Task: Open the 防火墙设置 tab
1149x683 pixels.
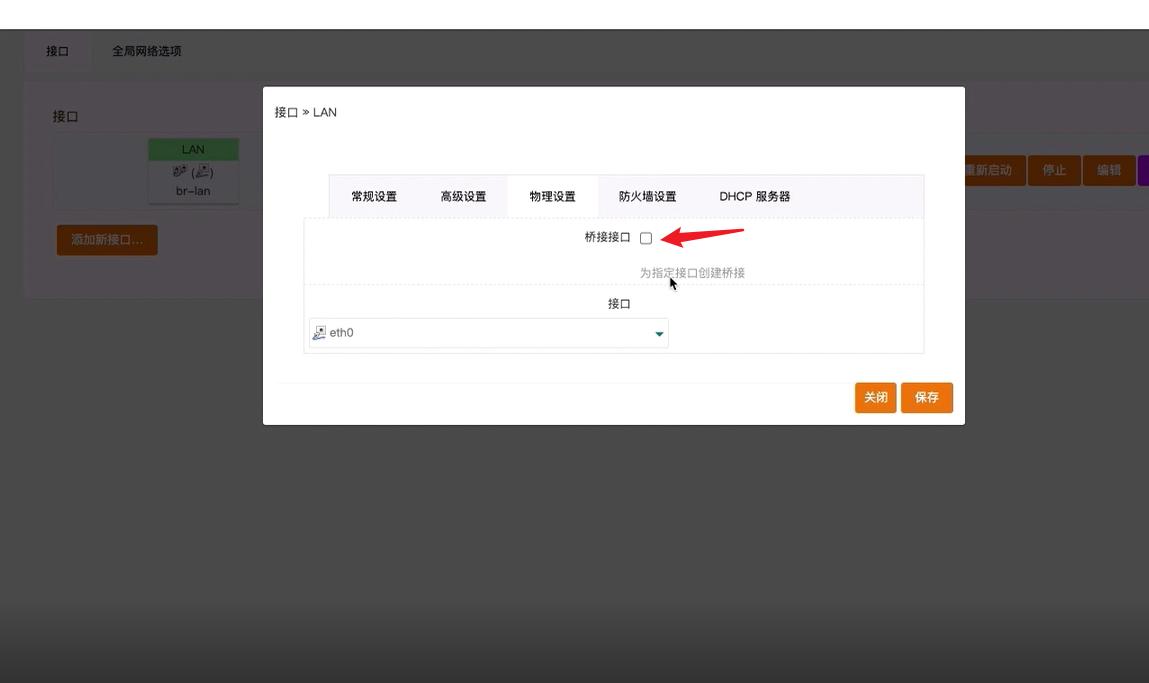Action: tap(647, 196)
